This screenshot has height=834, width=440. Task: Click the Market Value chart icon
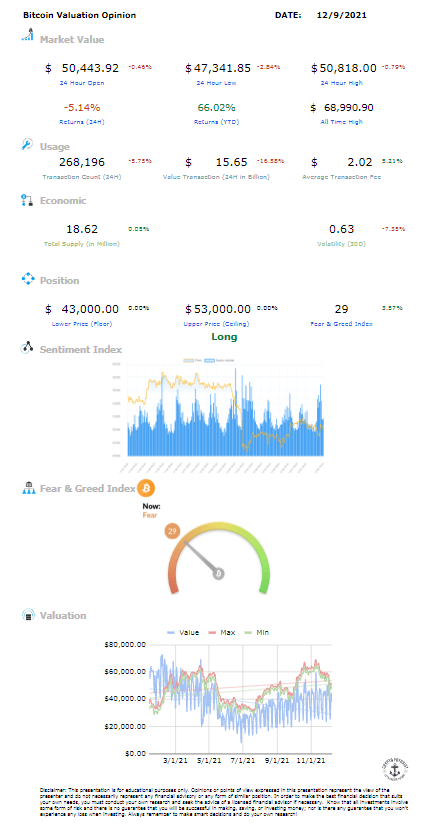(x=27, y=36)
